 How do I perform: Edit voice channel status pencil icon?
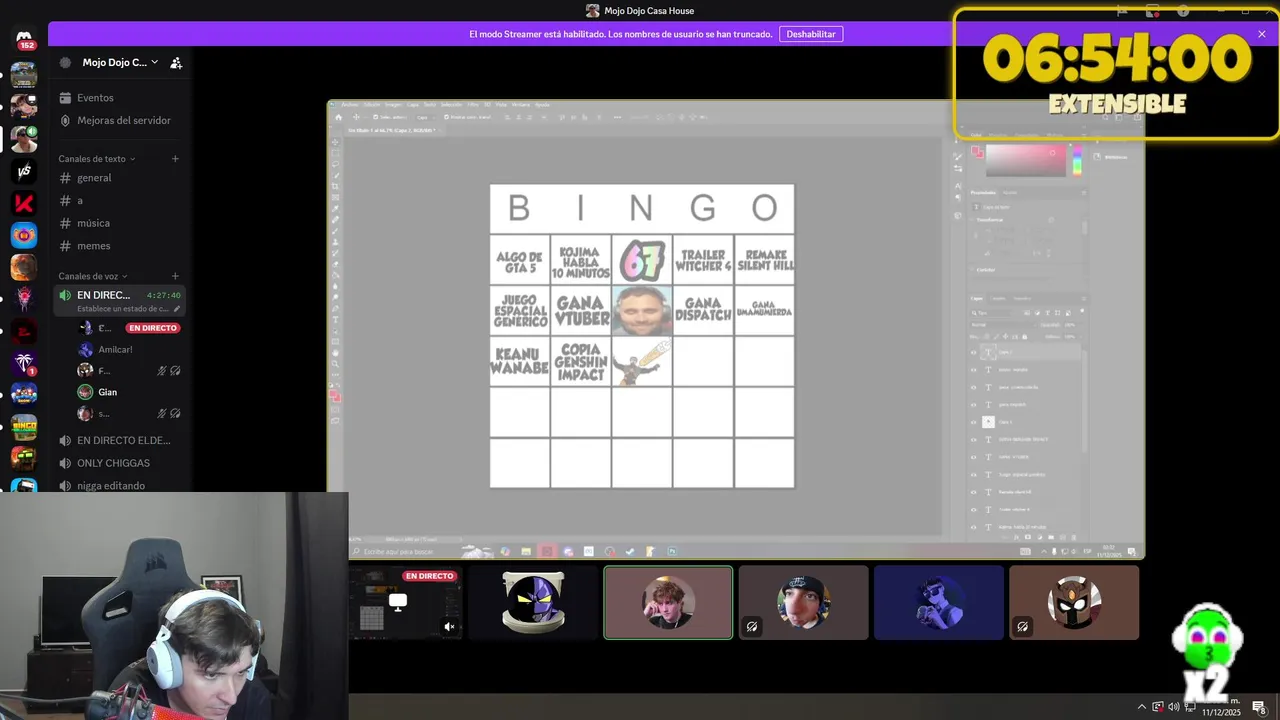[177, 309]
